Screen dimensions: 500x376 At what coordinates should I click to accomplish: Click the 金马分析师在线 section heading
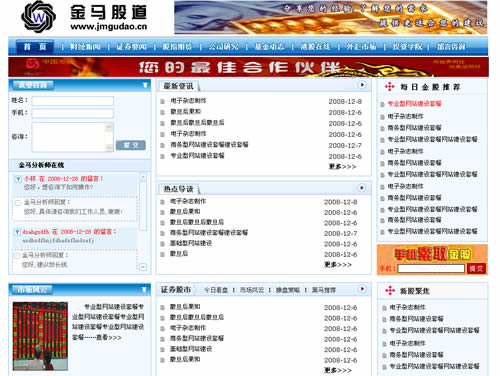click(41, 165)
